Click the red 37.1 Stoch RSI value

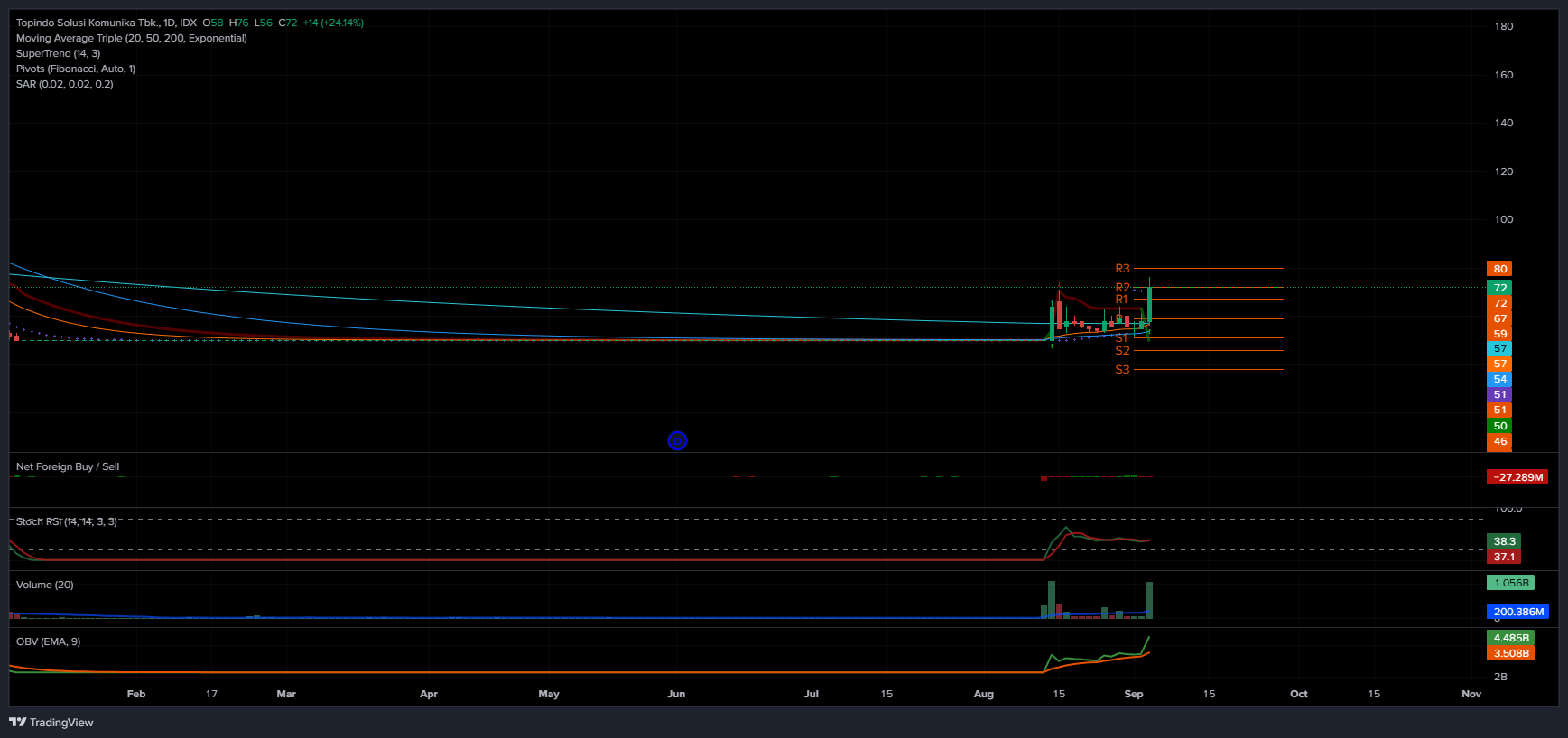click(x=1504, y=557)
